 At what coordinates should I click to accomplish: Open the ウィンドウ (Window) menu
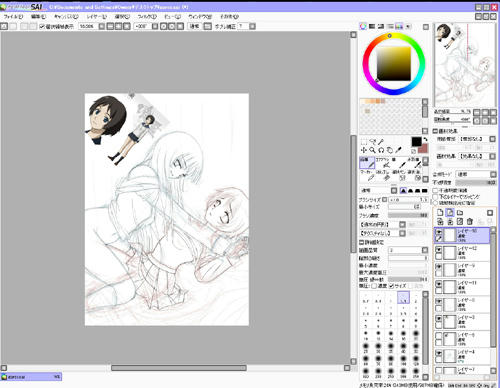point(200,16)
